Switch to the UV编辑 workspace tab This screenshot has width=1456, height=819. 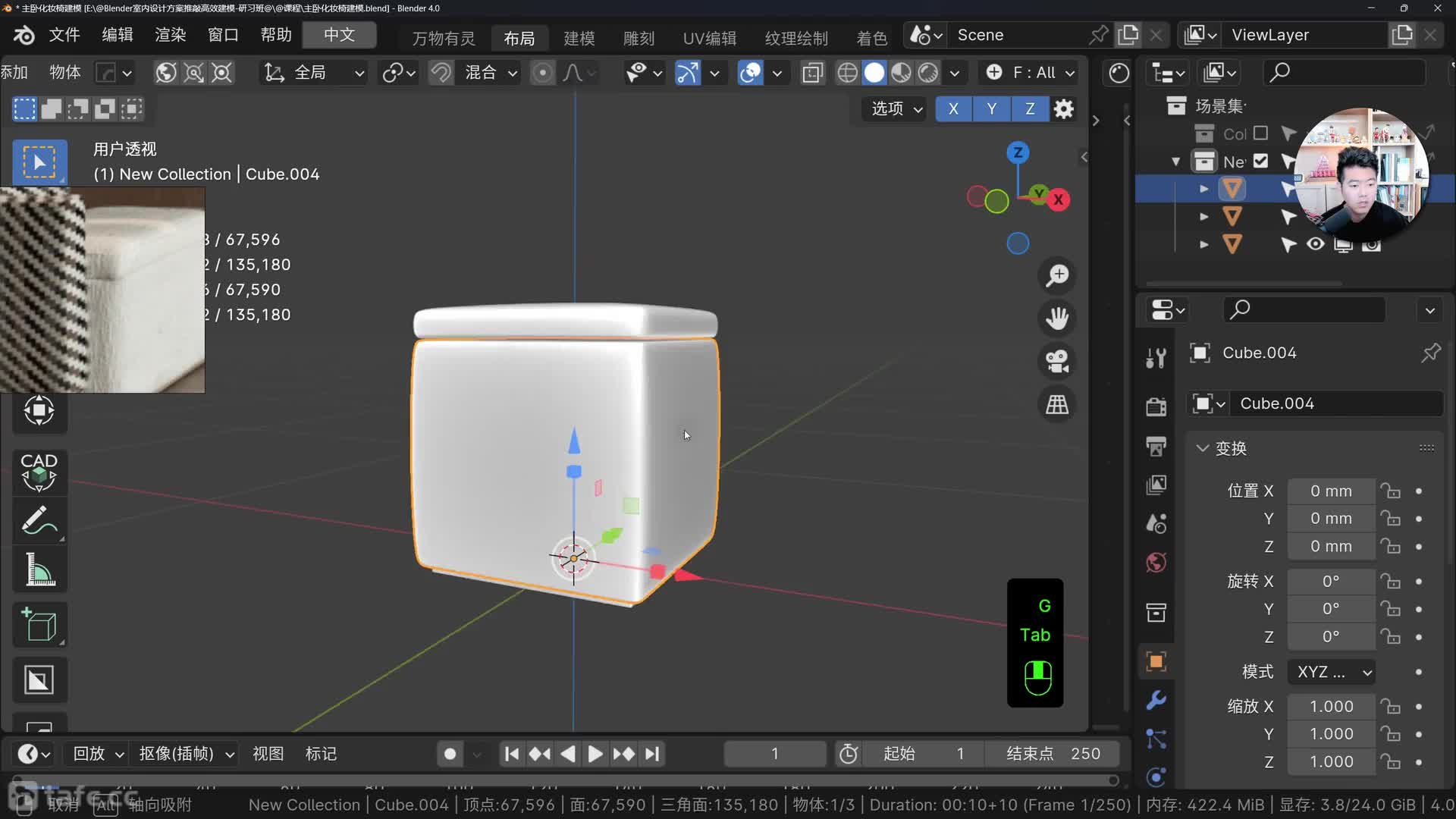(709, 38)
